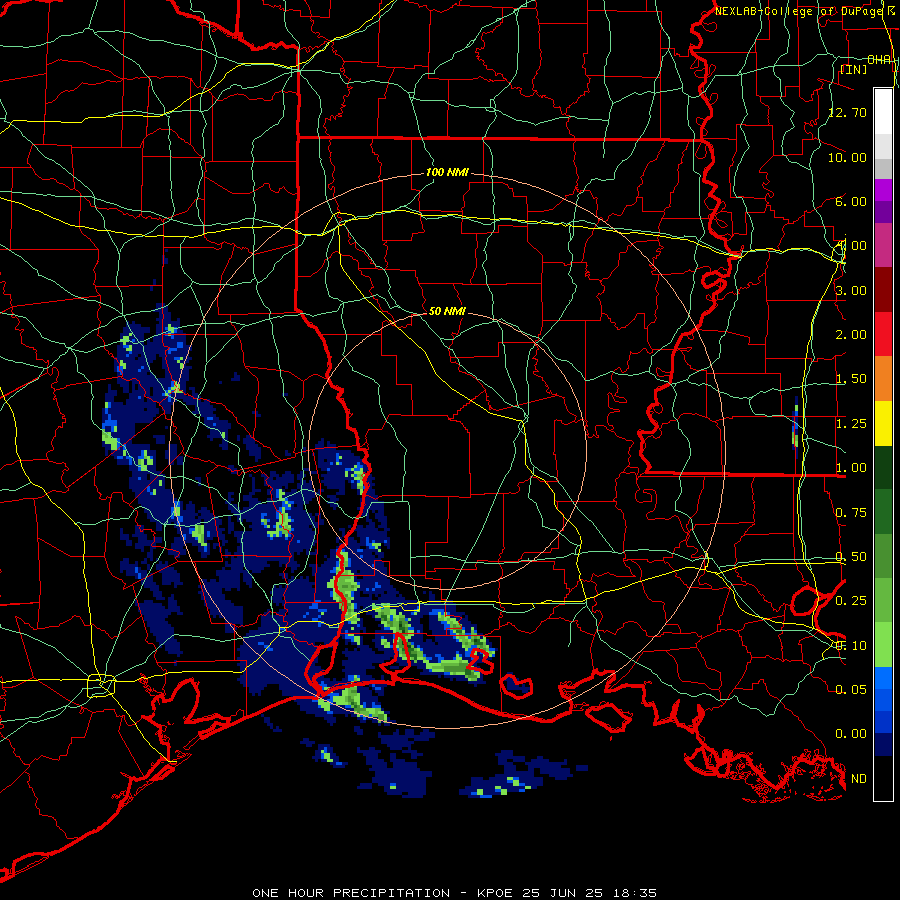Click the NEXLAB-College of DuPage label
Screen dimensions: 900x900
(800, 11)
